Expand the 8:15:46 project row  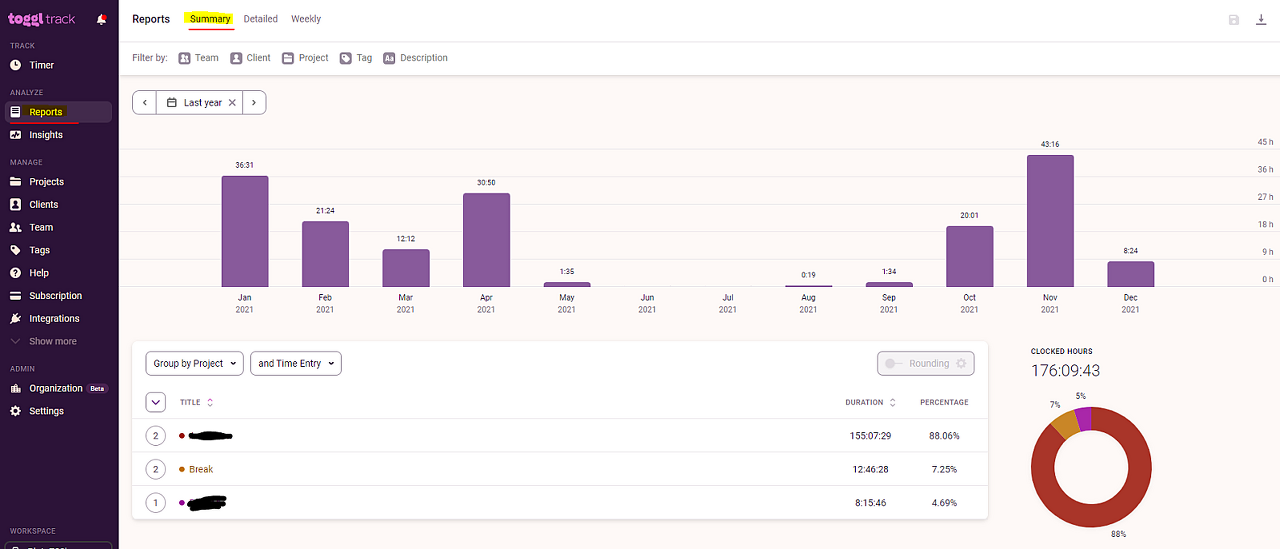point(155,503)
